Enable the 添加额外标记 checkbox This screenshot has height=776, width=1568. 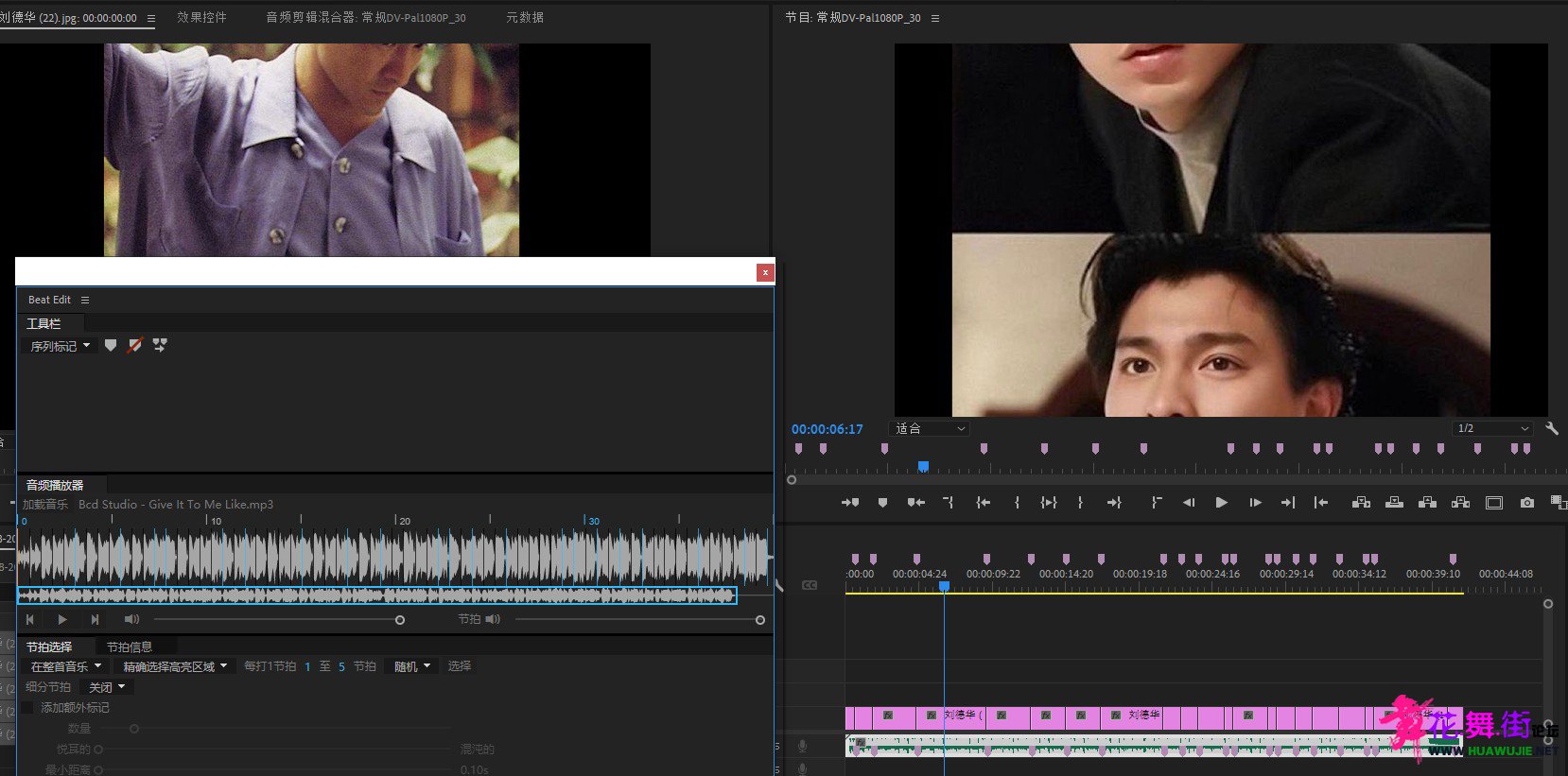click(x=27, y=707)
